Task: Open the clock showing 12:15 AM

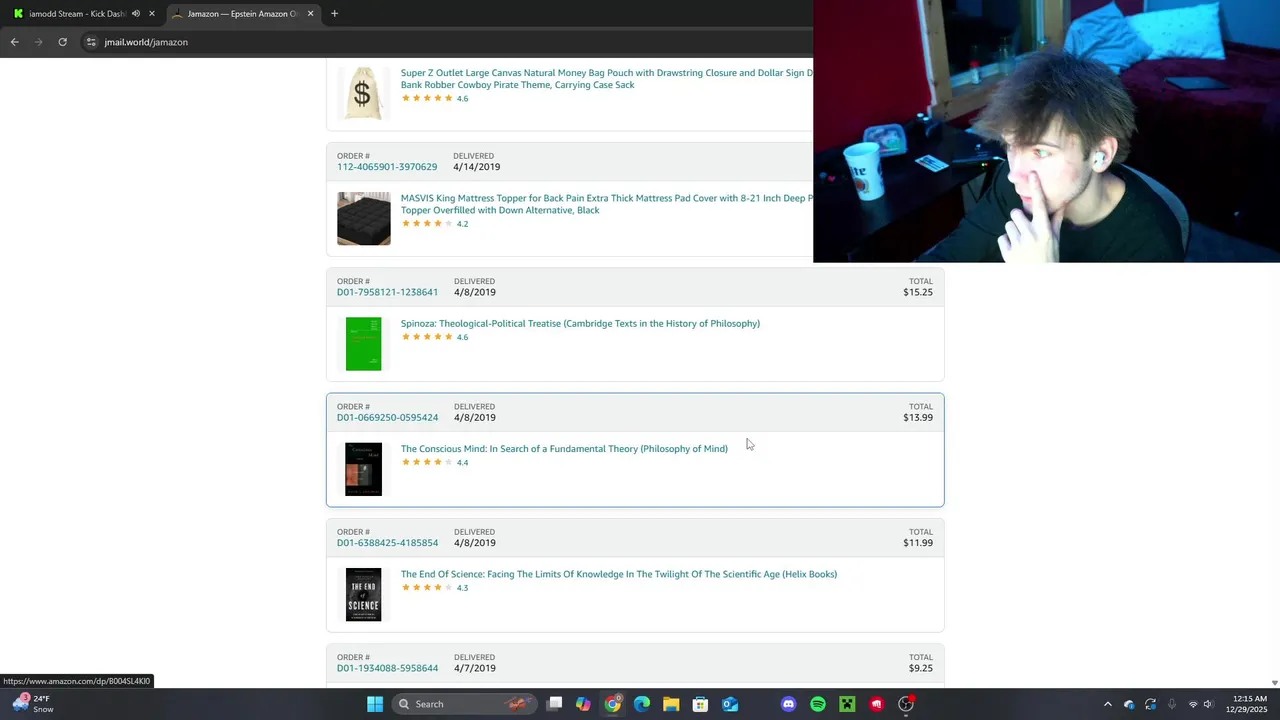Action: click(x=1249, y=704)
